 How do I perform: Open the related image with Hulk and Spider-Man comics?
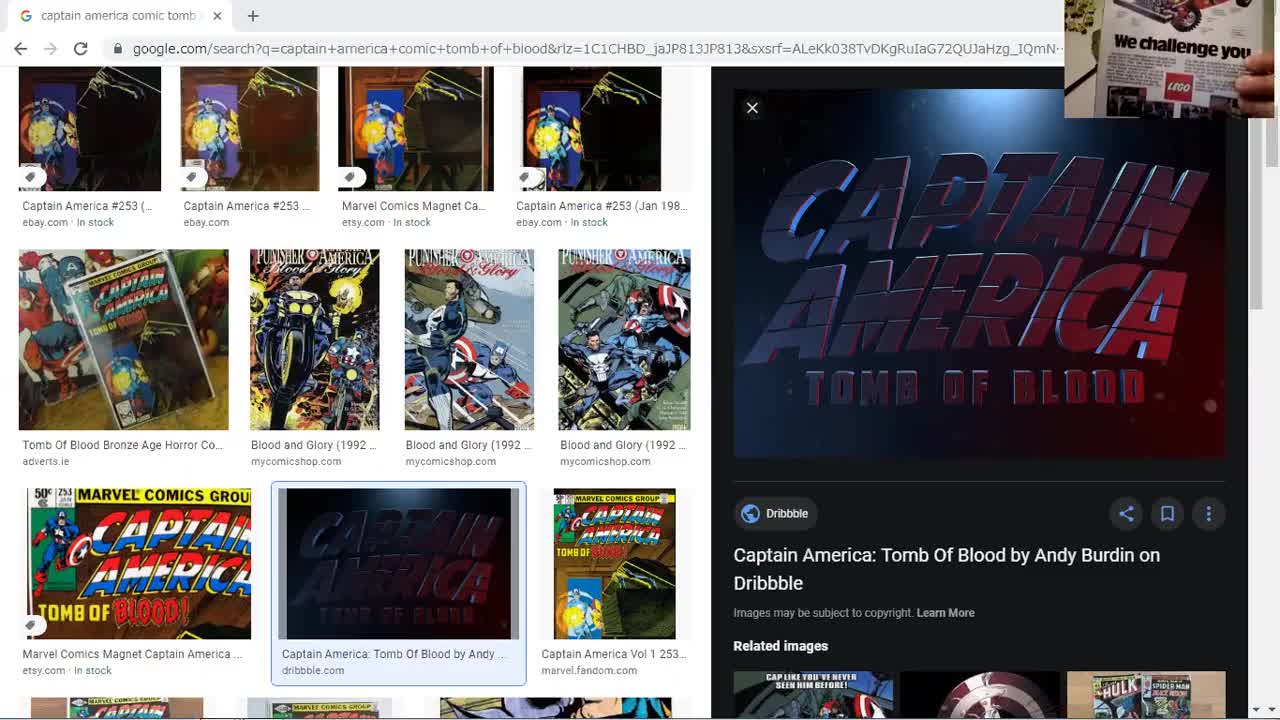tap(1146, 695)
